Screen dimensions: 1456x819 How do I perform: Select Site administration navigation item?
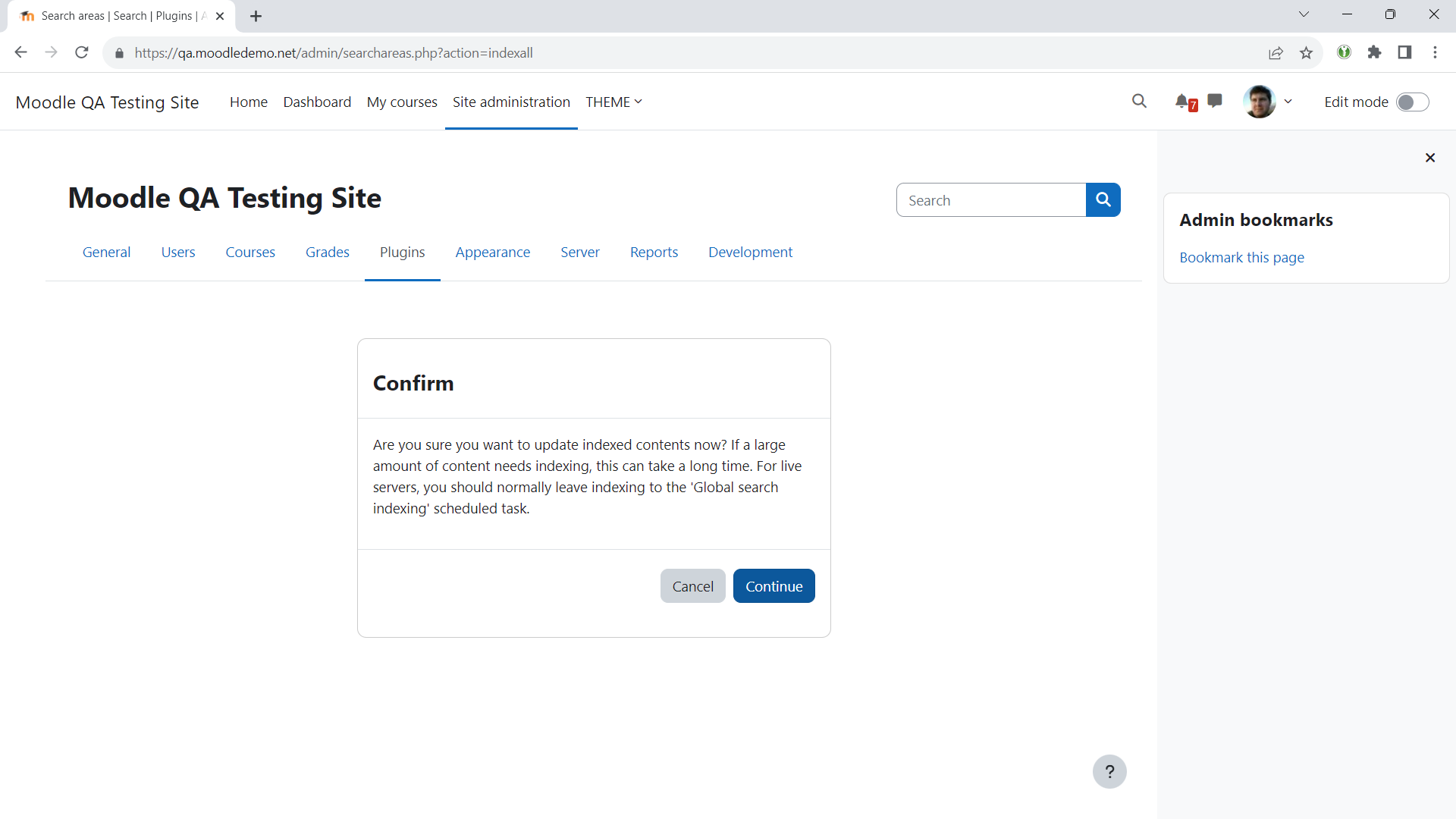(511, 102)
